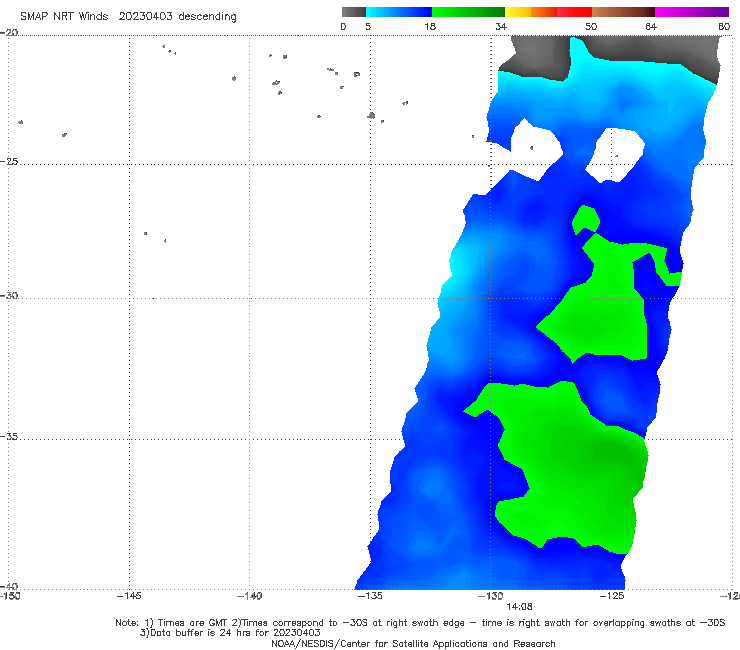This screenshot has height=650, width=740.
Task: Click the color bar label '34'
Action: 501,26
